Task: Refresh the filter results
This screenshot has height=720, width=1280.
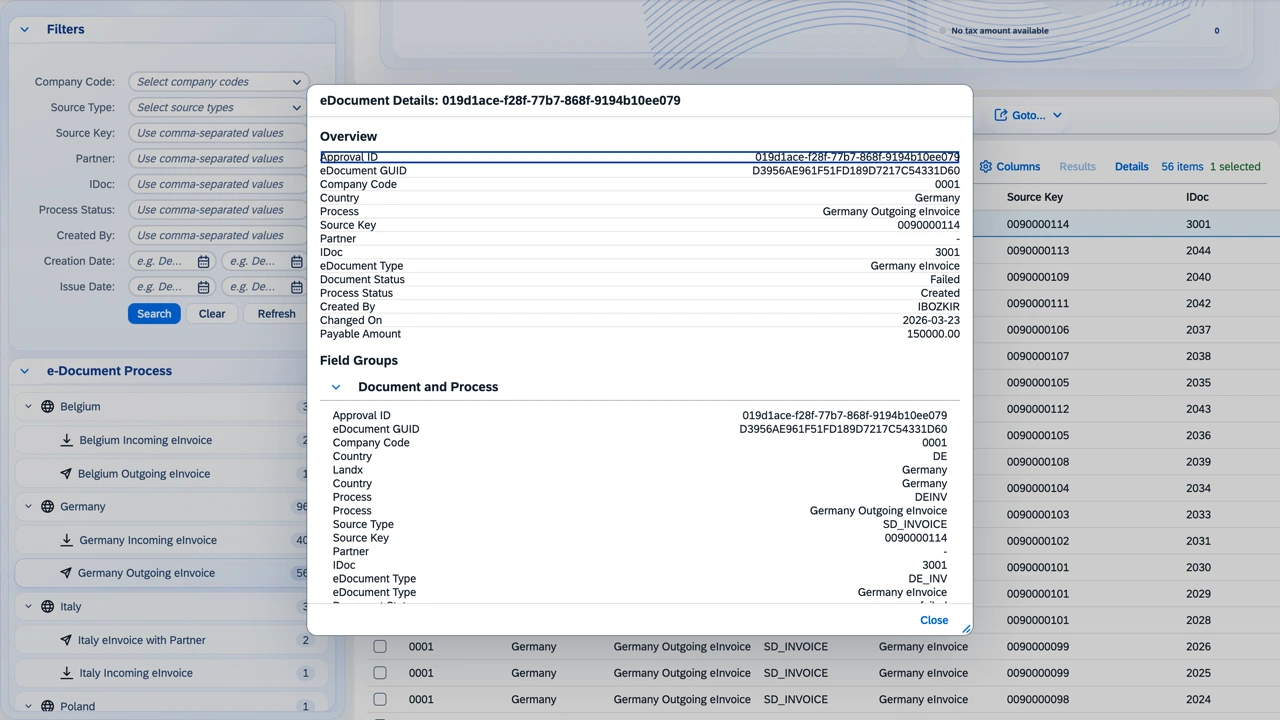Action: pos(276,313)
